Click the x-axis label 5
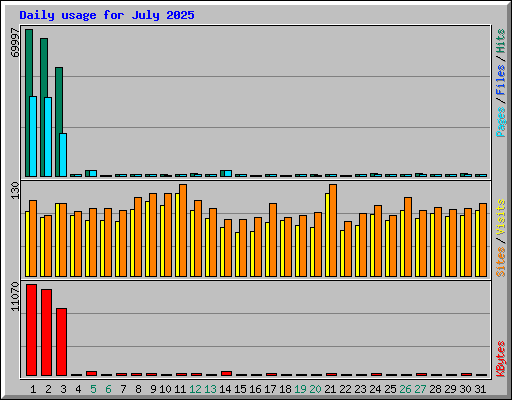The image size is (512, 400). (93, 389)
